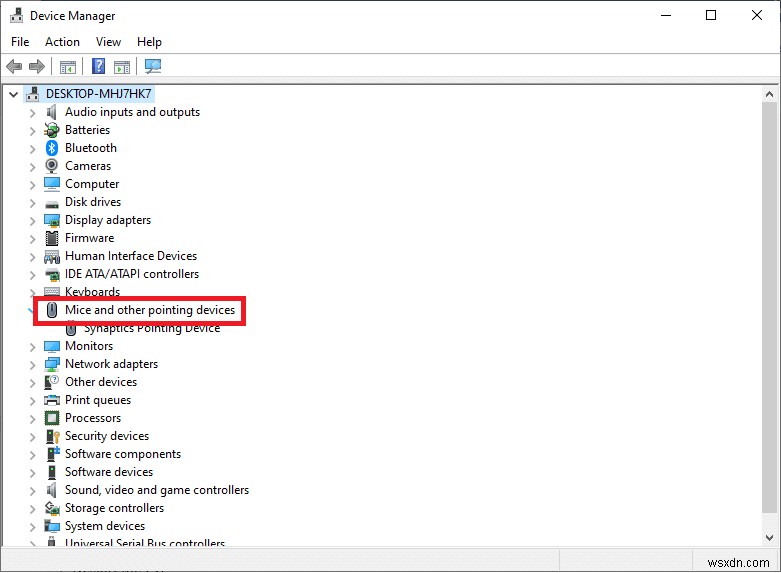Select the Keyboards category label
The image size is (781, 573).
93,292
